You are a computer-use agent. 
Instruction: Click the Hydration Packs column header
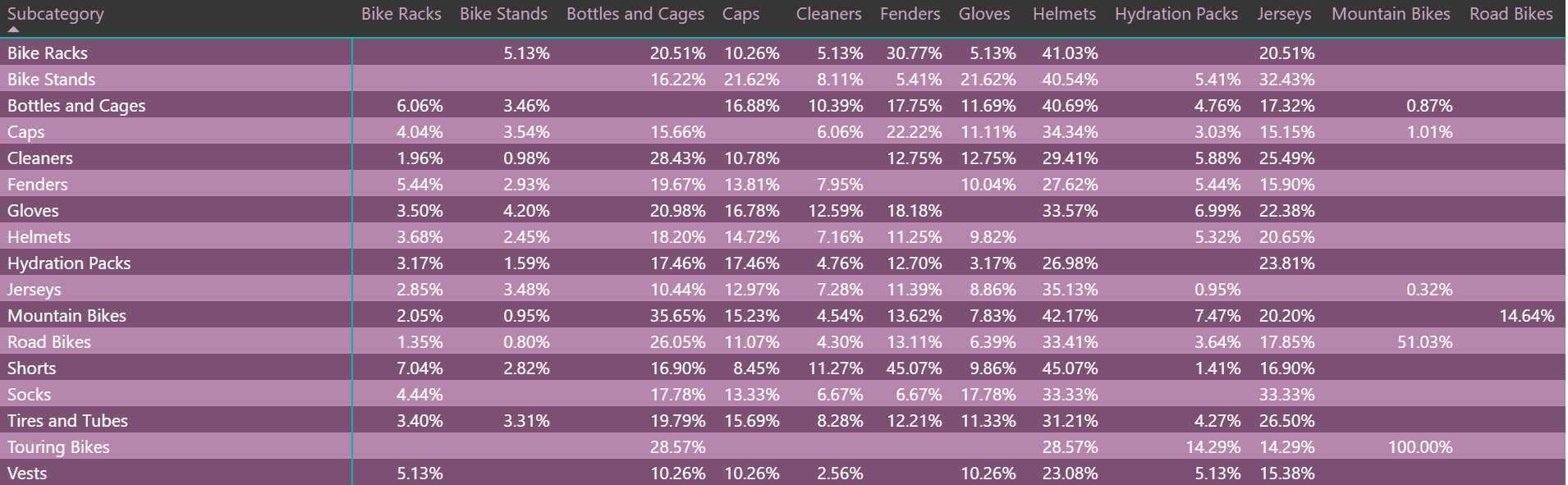tap(1176, 14)
